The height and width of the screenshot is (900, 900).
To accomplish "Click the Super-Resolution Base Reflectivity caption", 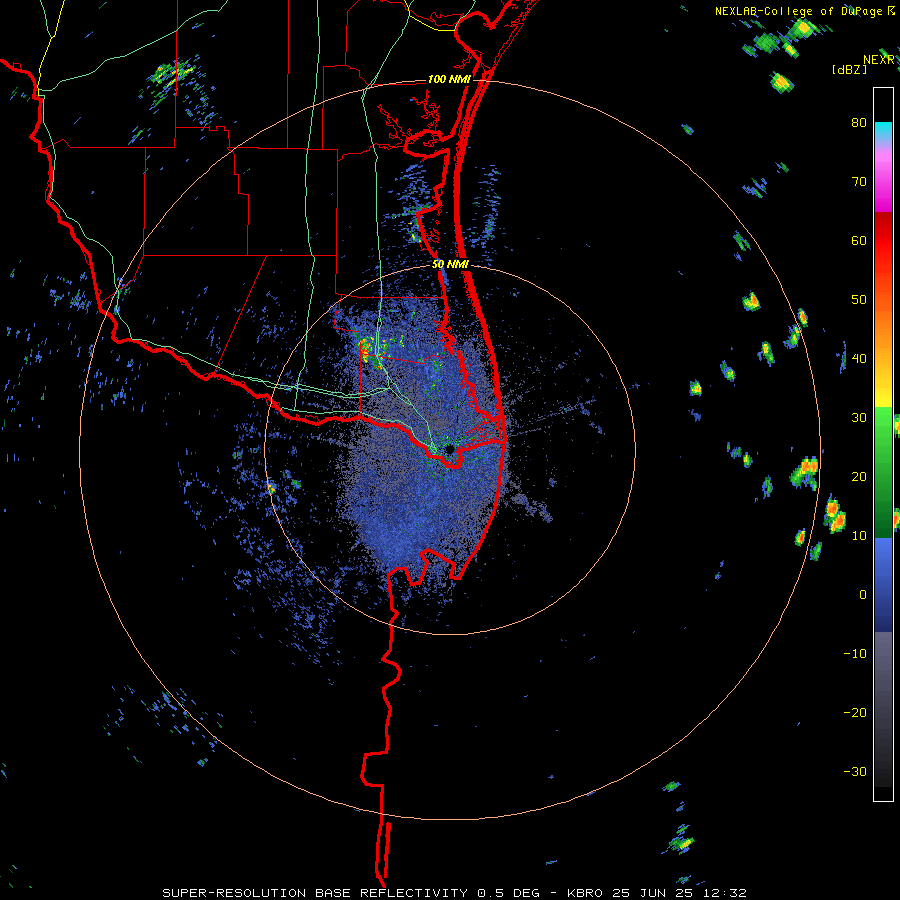I will point(455,893).
